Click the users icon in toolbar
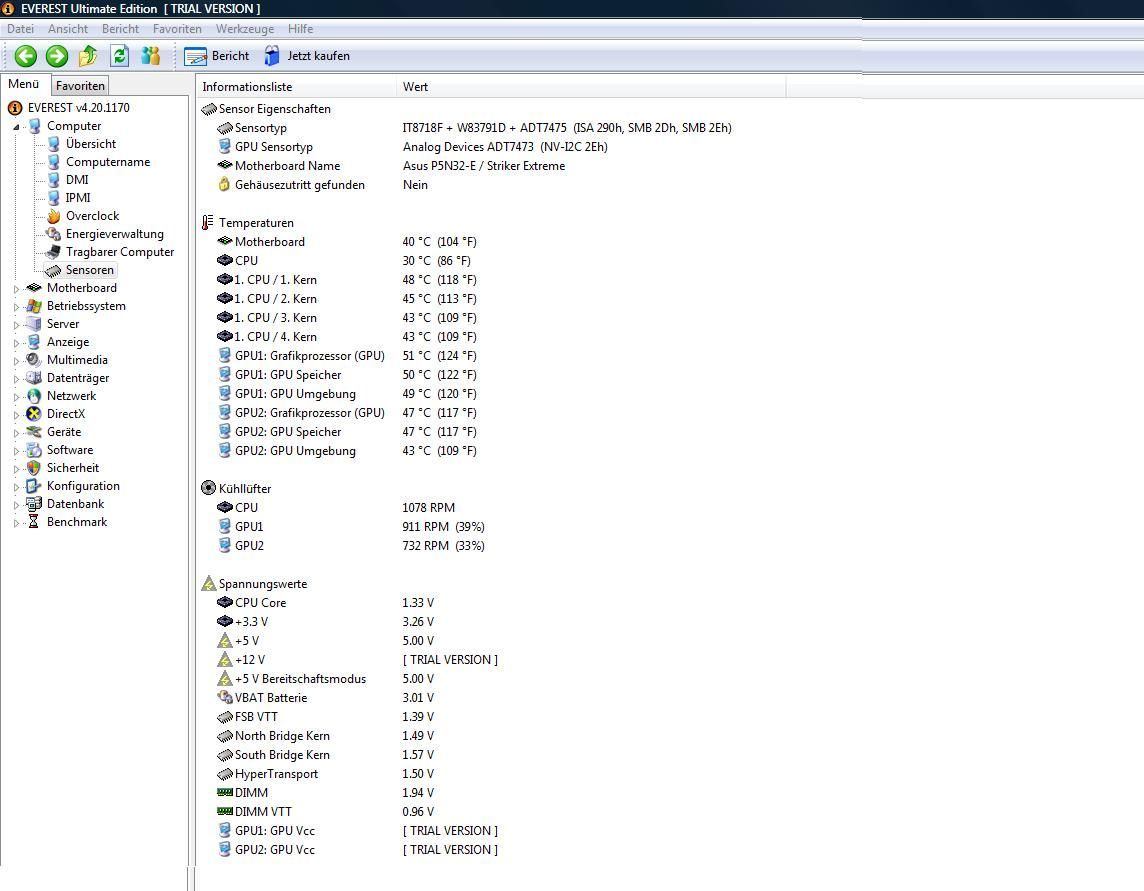The image size is (1144, 891). tap(151, 56)
